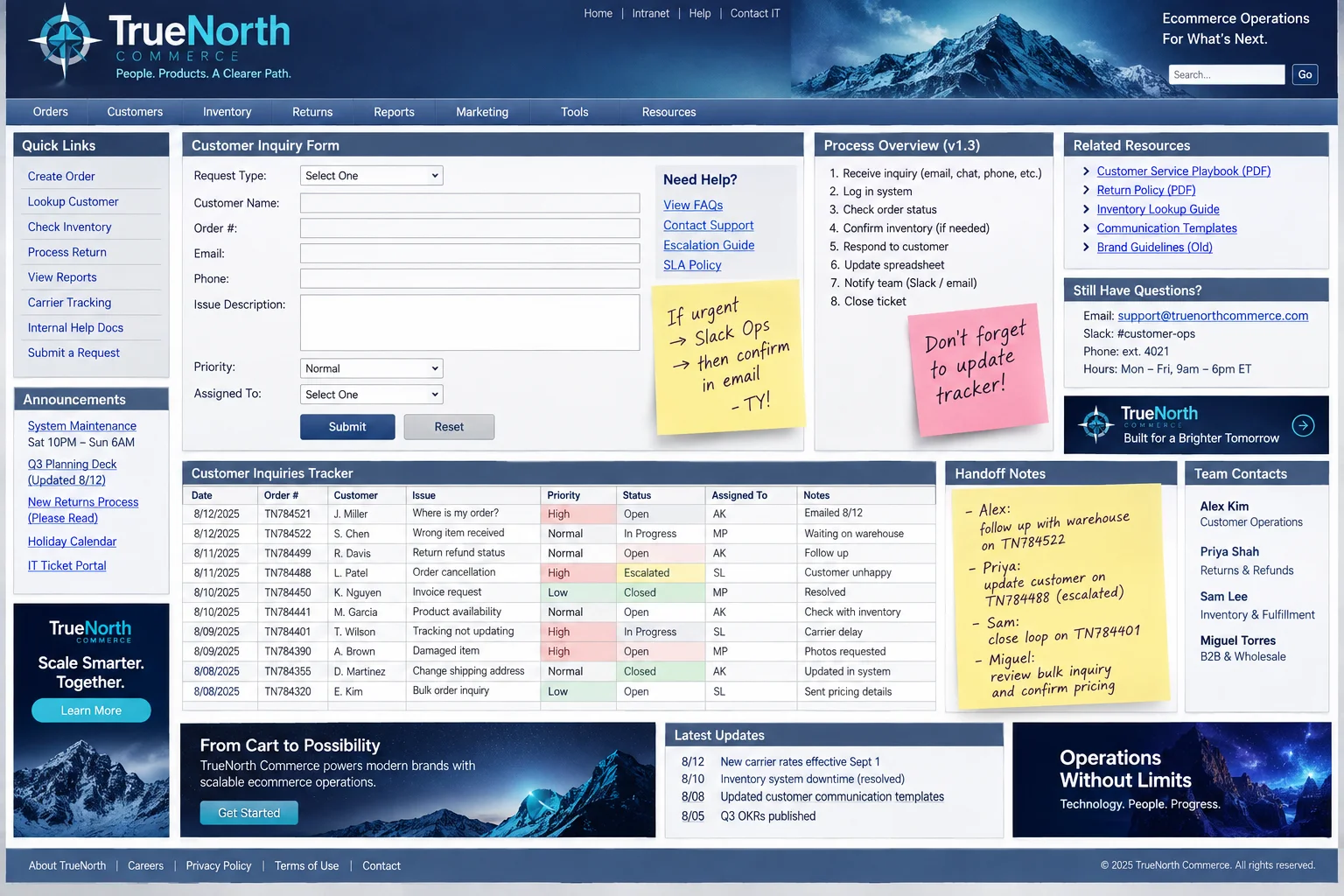Click chevron beside Brand Guidelines (Old)

[x=1086, y=248]
